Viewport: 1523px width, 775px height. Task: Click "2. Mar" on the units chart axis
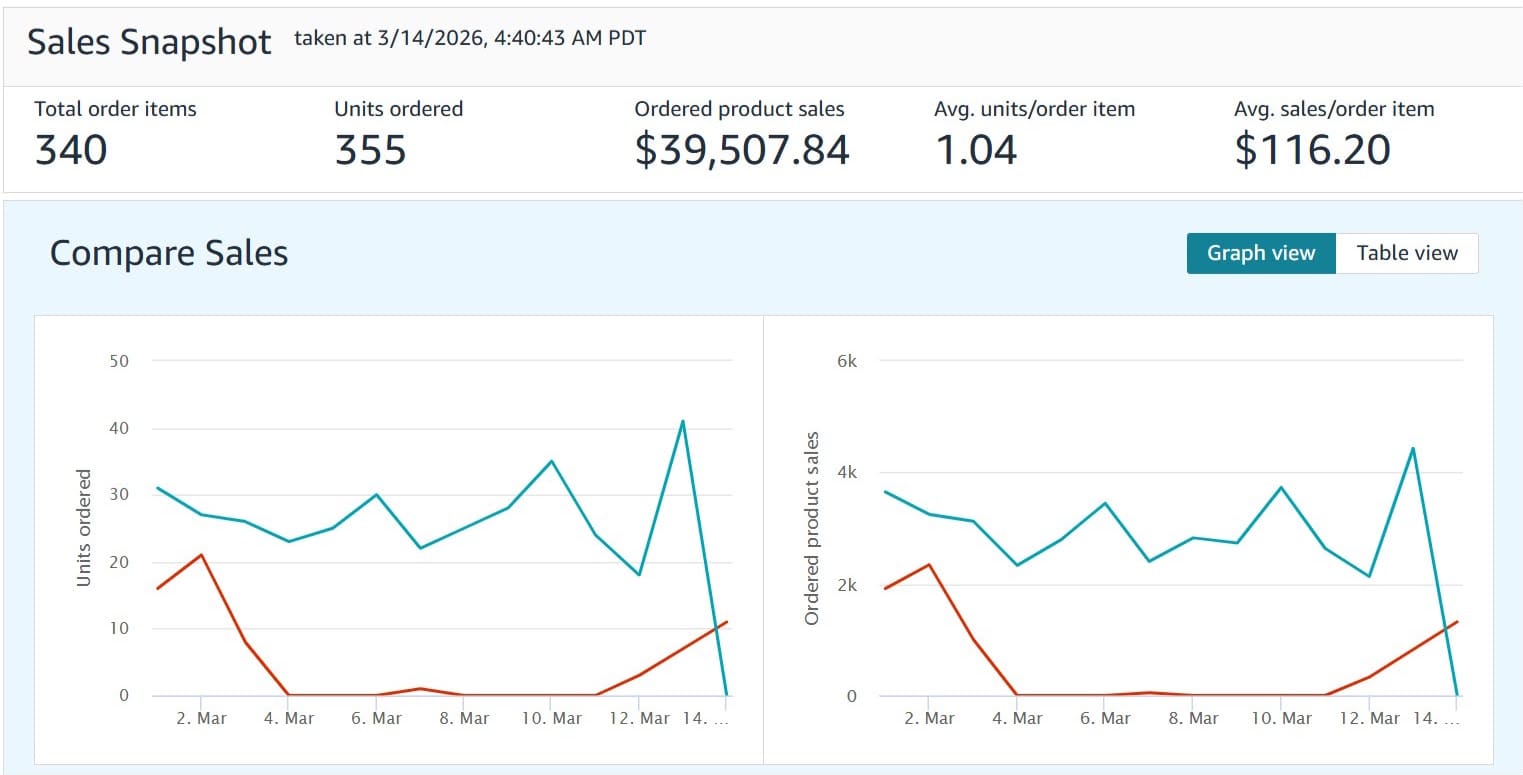click(x=201, y=718)
